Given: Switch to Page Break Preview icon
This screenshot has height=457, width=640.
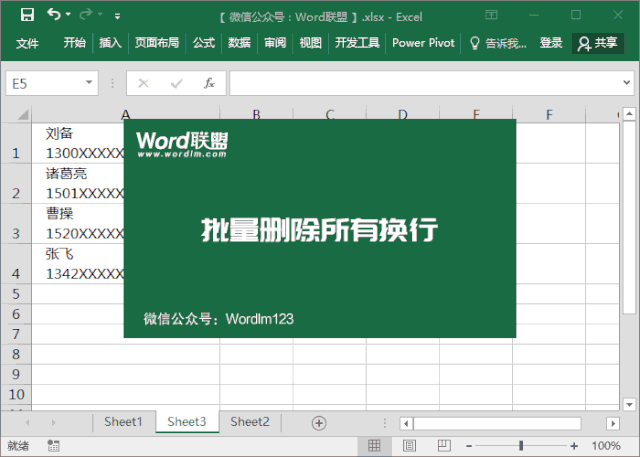Looking at the screenshot, I should pyautogui.click(x=444, y=446).
